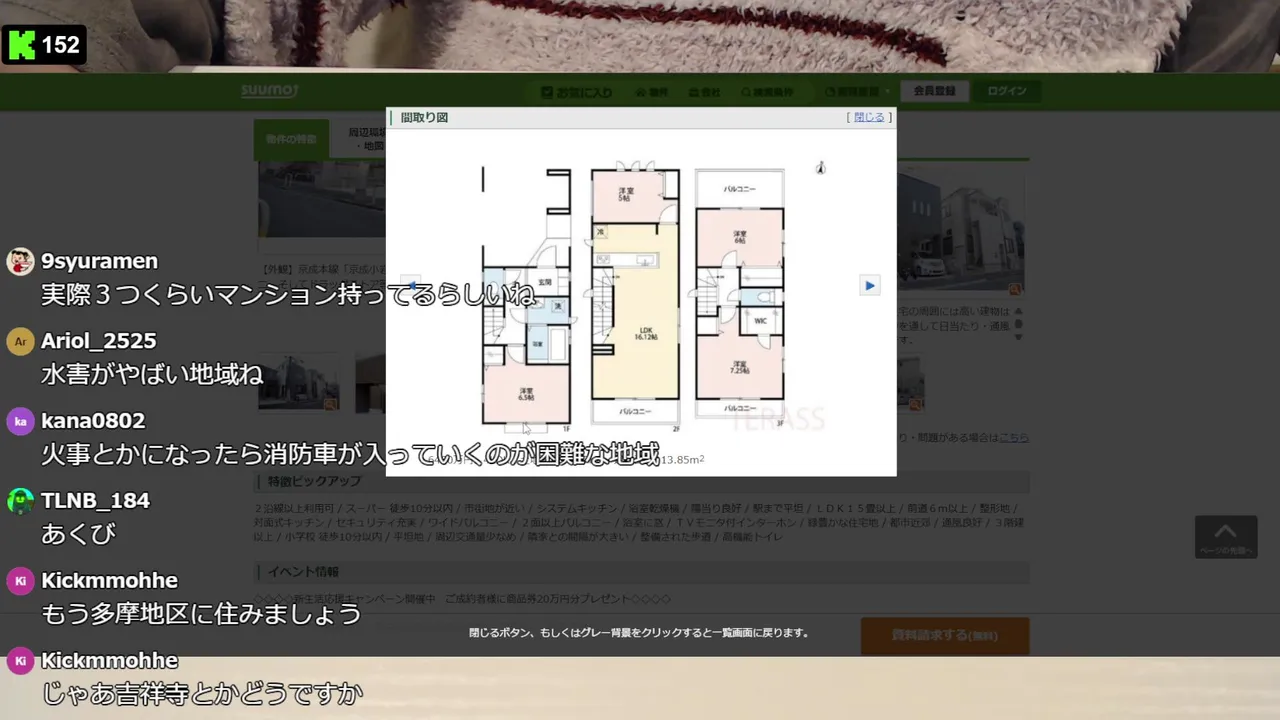Click the magnifier icon on left street thumbnail
This screenshot has height=720, width=1280.
(x=330, y=404)
